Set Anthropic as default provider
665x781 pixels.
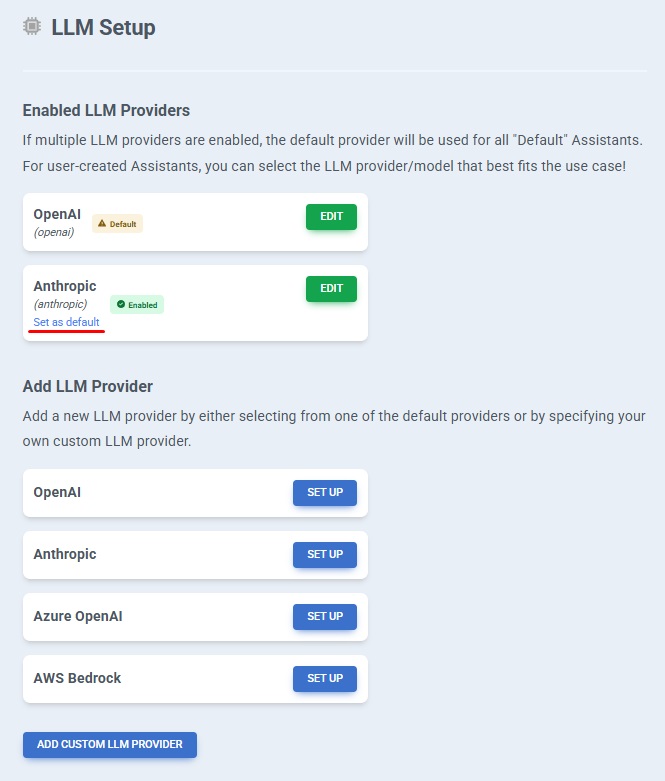coord(66,322)
